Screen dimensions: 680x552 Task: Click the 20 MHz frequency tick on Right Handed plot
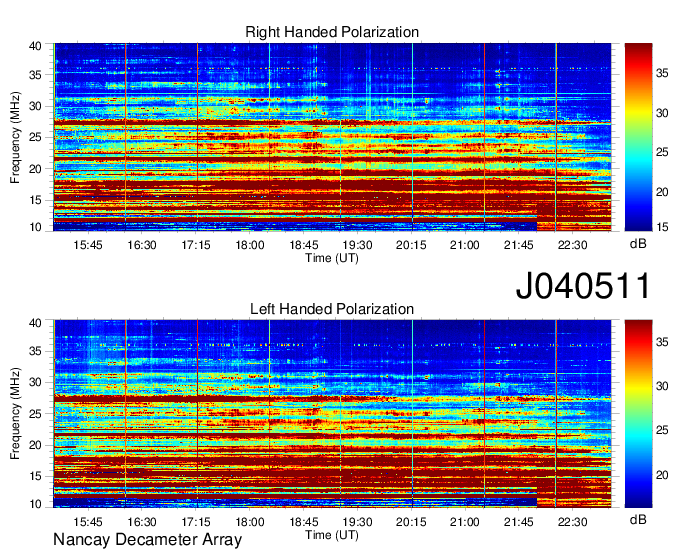coord(35,169)
